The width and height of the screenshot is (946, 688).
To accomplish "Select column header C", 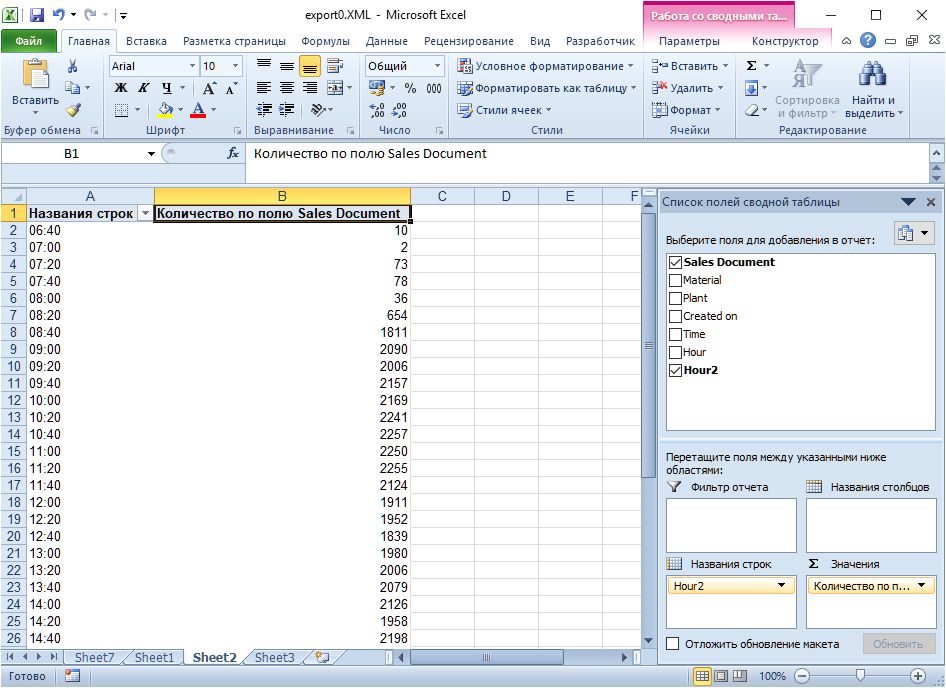I will (442, 196).
